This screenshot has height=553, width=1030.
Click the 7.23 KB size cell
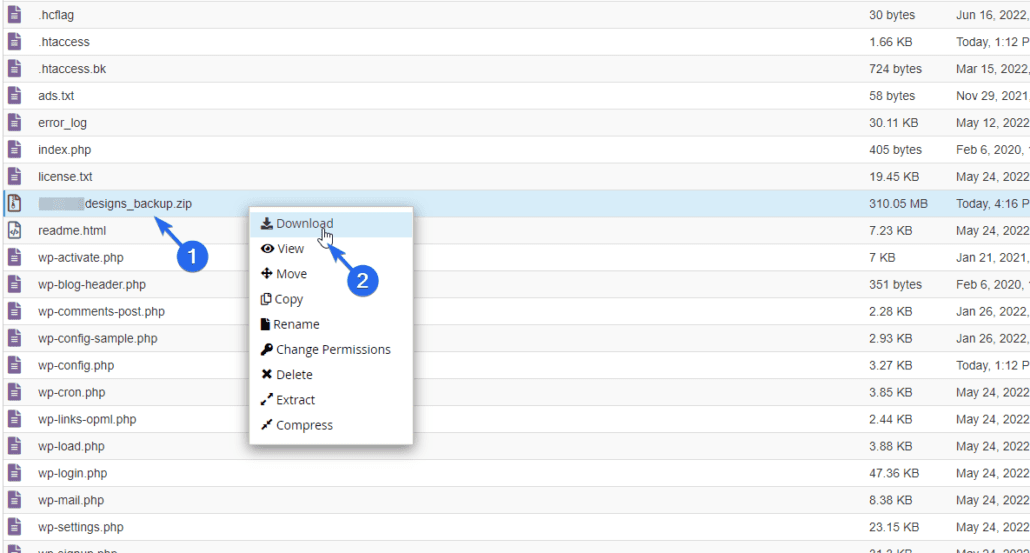tap(890, 231)
